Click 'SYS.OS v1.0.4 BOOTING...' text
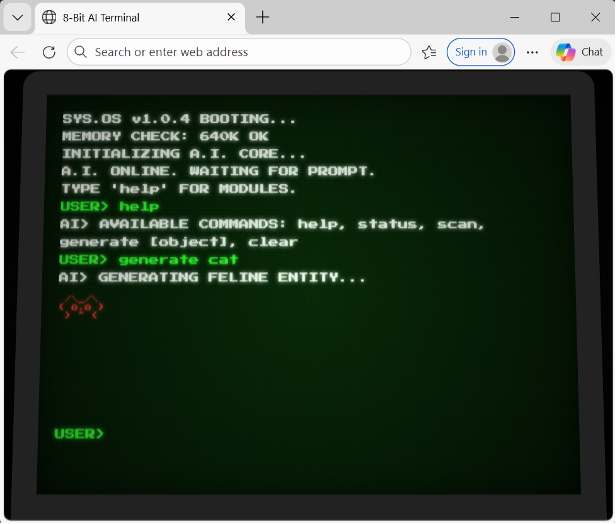616x524 pixels. (x=179, y=119)
